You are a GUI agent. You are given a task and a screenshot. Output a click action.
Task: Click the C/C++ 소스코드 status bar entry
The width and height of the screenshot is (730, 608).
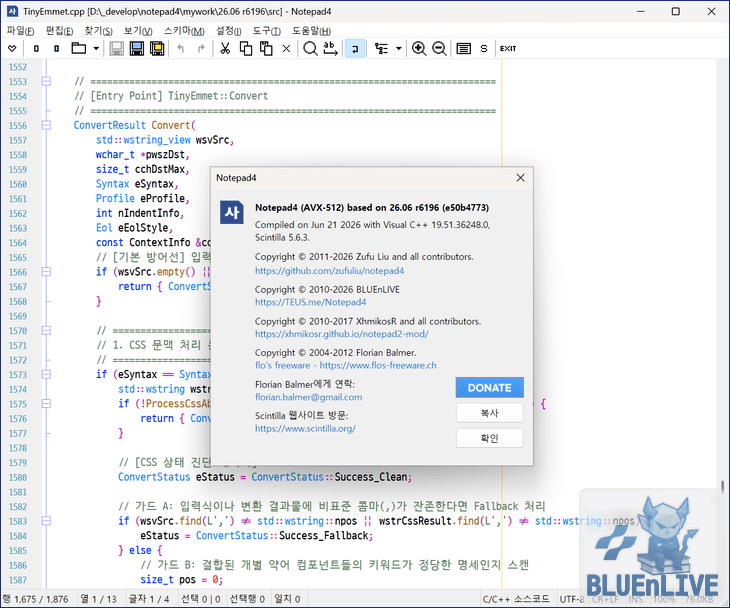[515, 599]
